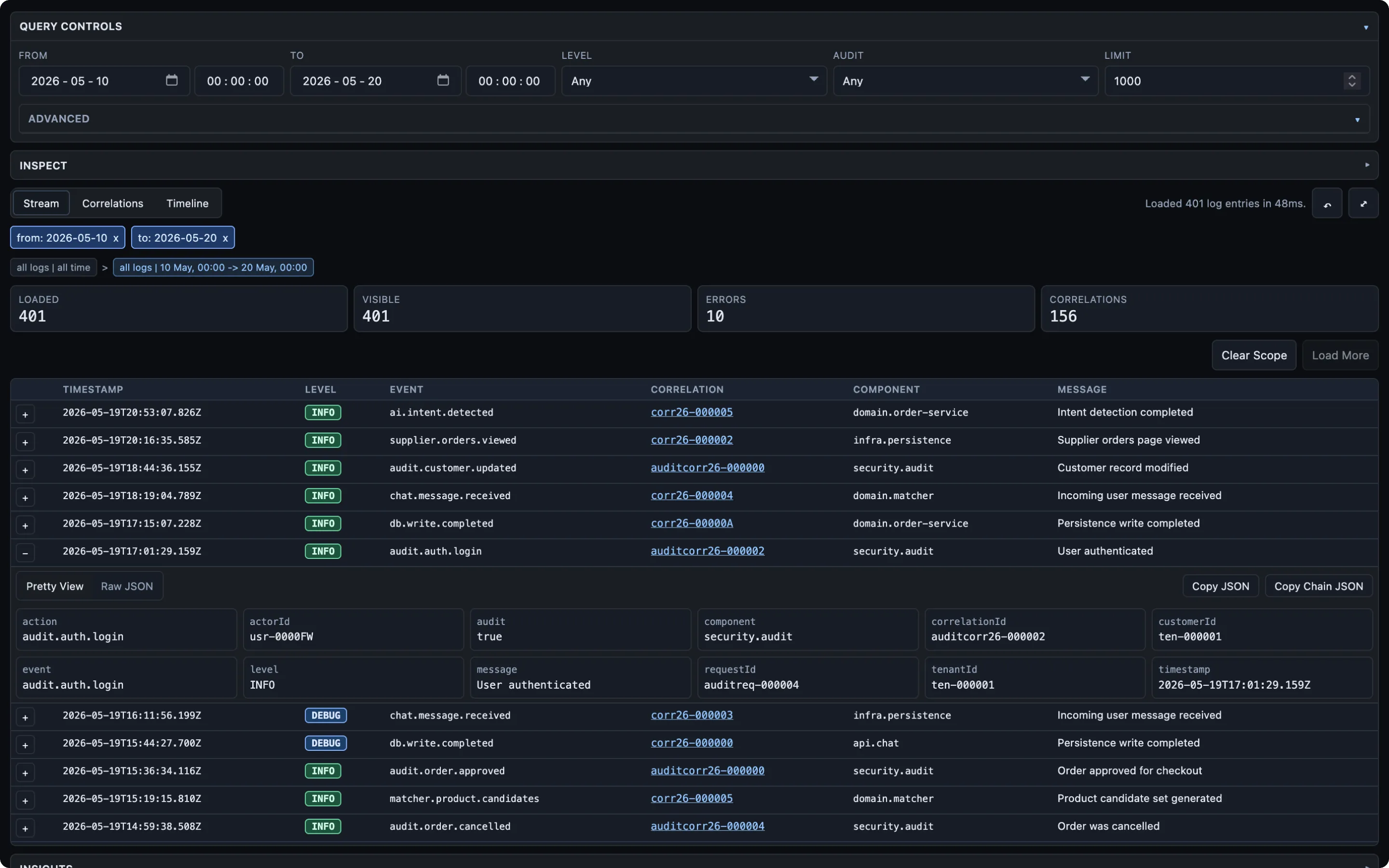The width and height of the screenshot is (1389, 868).
Task: Expand the Inspect panel
Action: click(x=694, y=165)
